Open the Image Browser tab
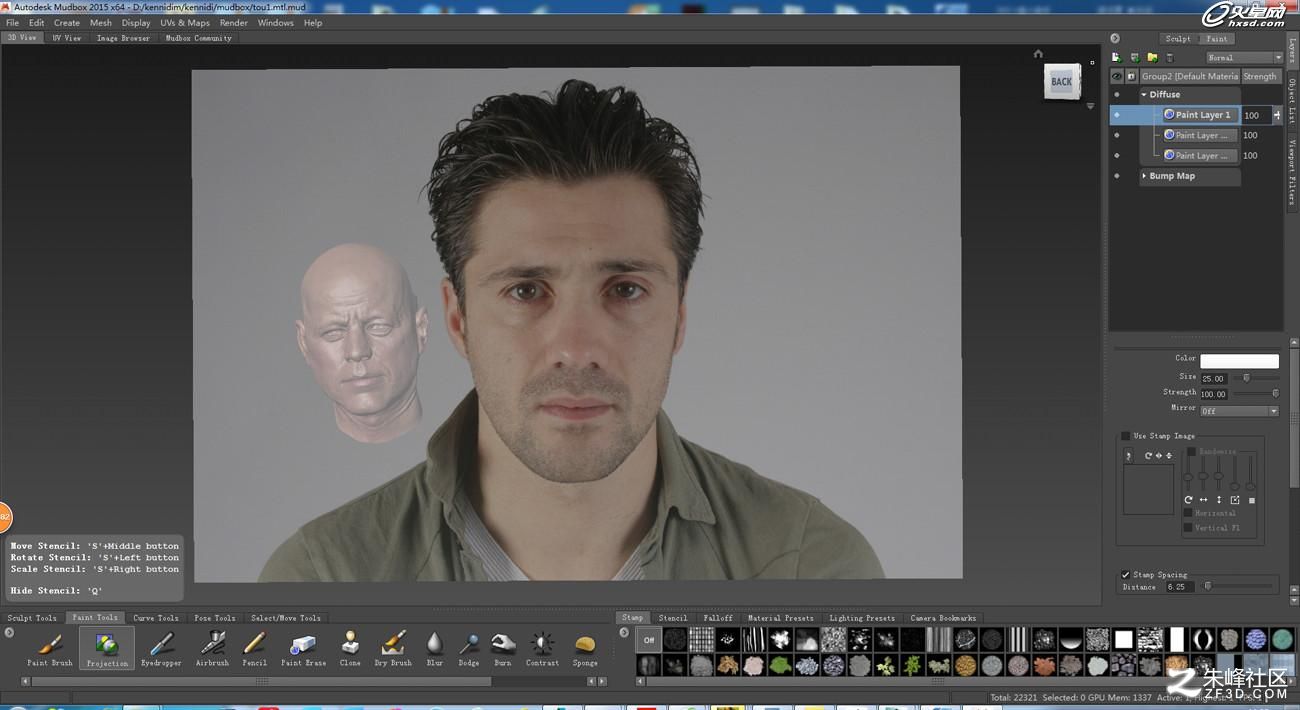Image resolution: width=1300 pixels, height=710 pixels. point(123,38)
